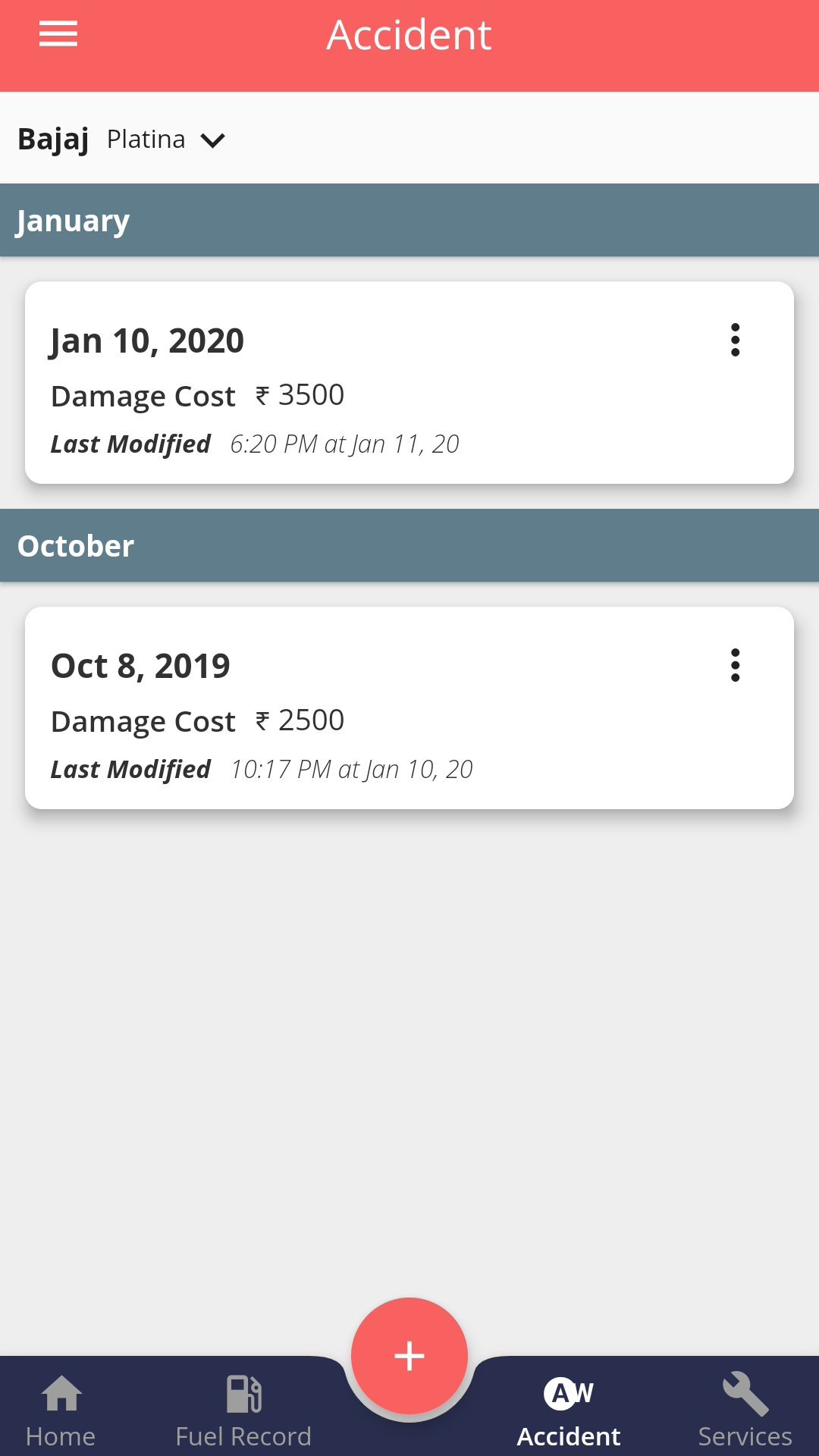The height and width of the screenshot is (1456, 819).
Task: Open the hamburger navigation menu
Action: (x=58, y=34)
